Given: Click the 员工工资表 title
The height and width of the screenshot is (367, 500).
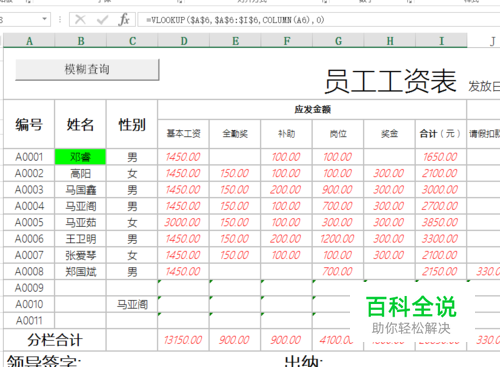Looking at the screenshot, I should 390,81.
